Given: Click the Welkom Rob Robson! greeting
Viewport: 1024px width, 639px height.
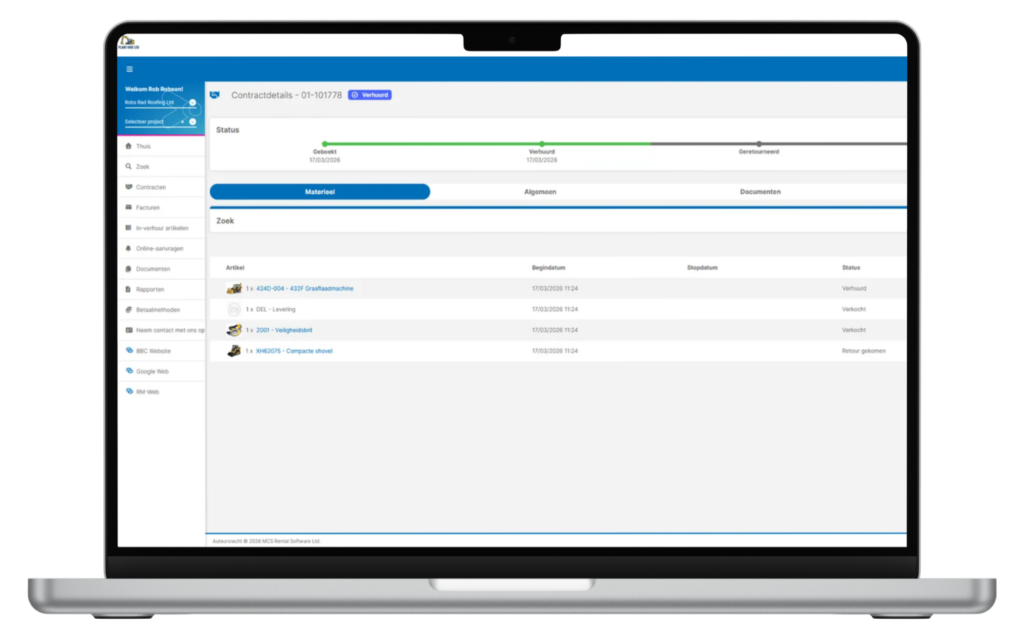Looking at the screenshot, I should click(x=154, y=89).
